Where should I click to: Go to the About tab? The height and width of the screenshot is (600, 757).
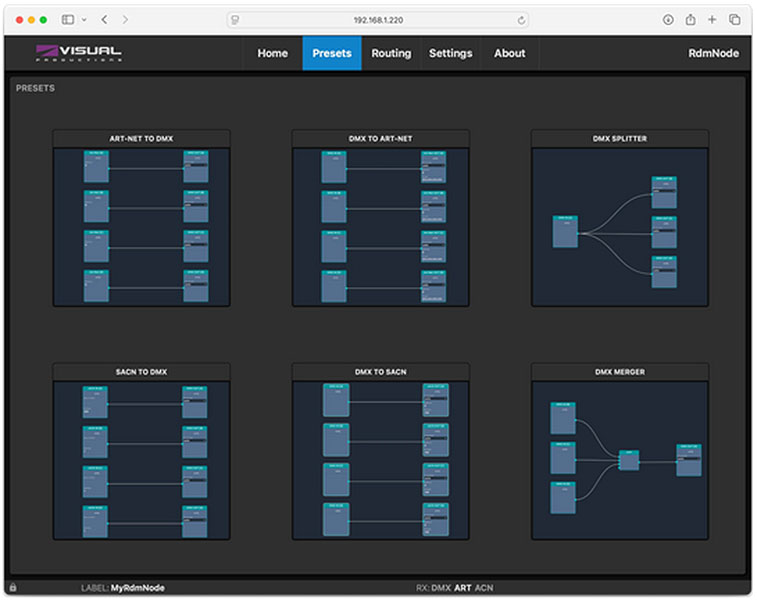pos(509,53)
